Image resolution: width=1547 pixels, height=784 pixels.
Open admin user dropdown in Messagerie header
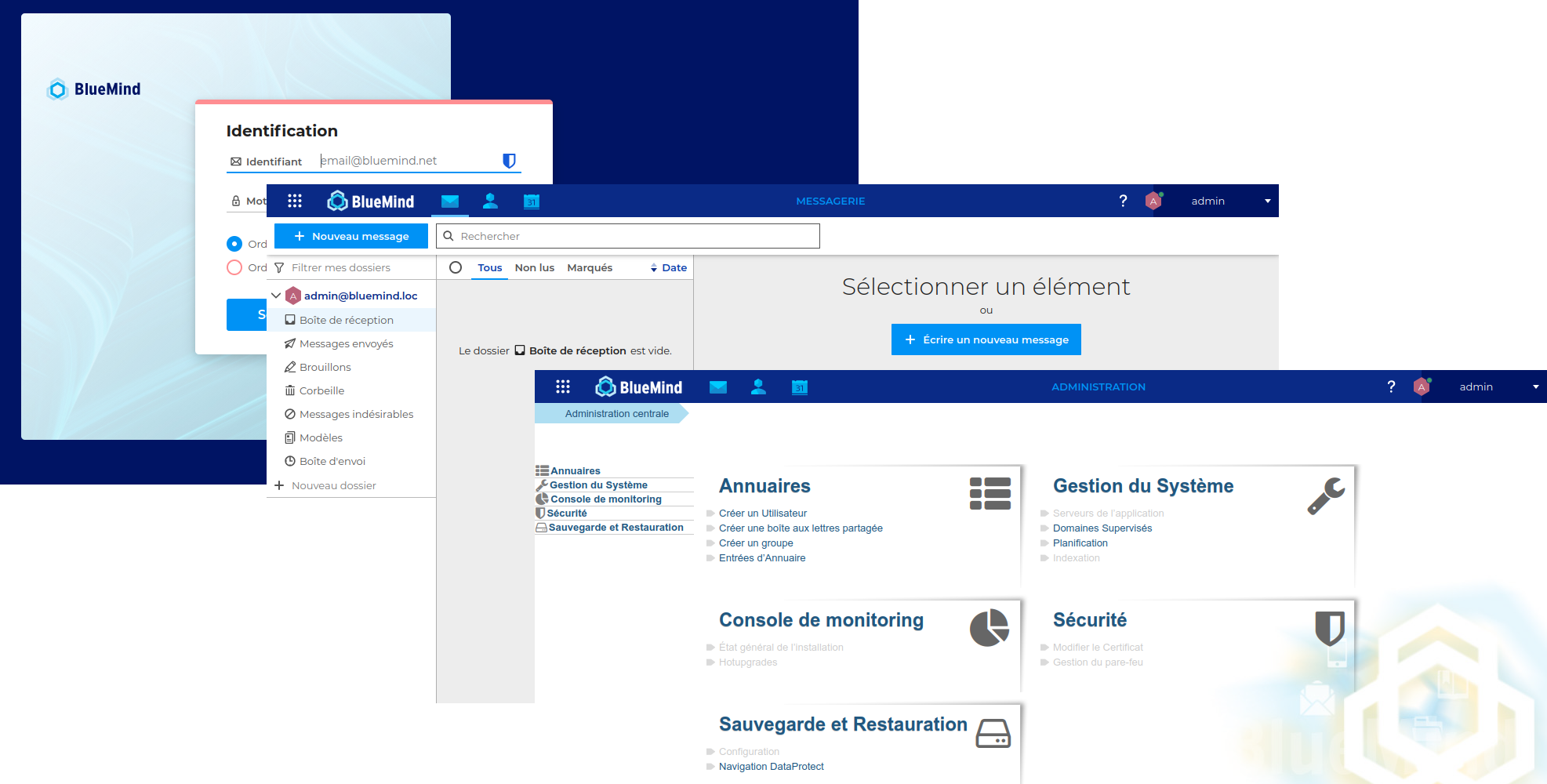tap(1267, 201)
